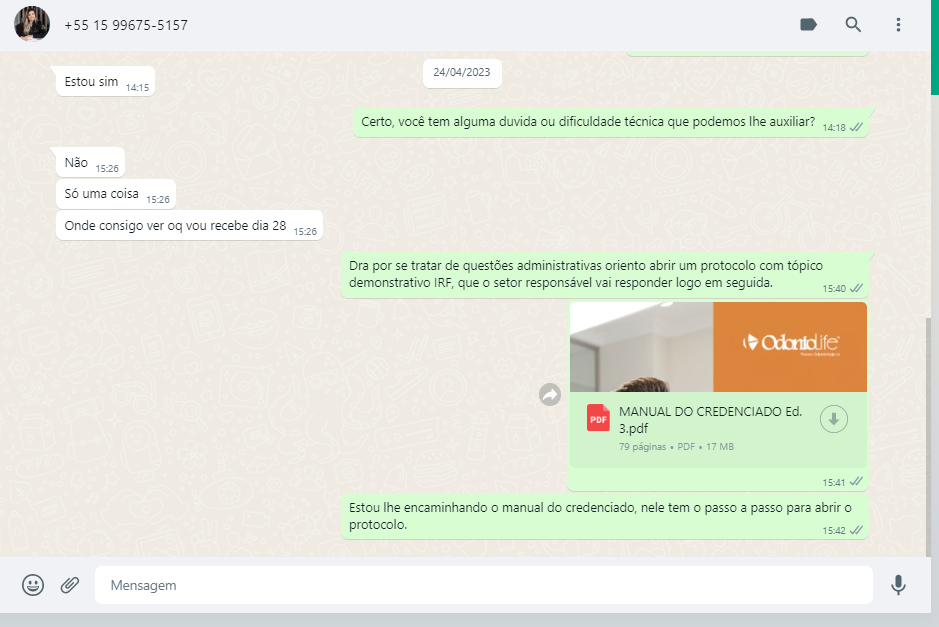The height and width of the screenshot is (627, 939).
Task: Click read checkmarks on 15:40 message
Action: tap(856, 288)
